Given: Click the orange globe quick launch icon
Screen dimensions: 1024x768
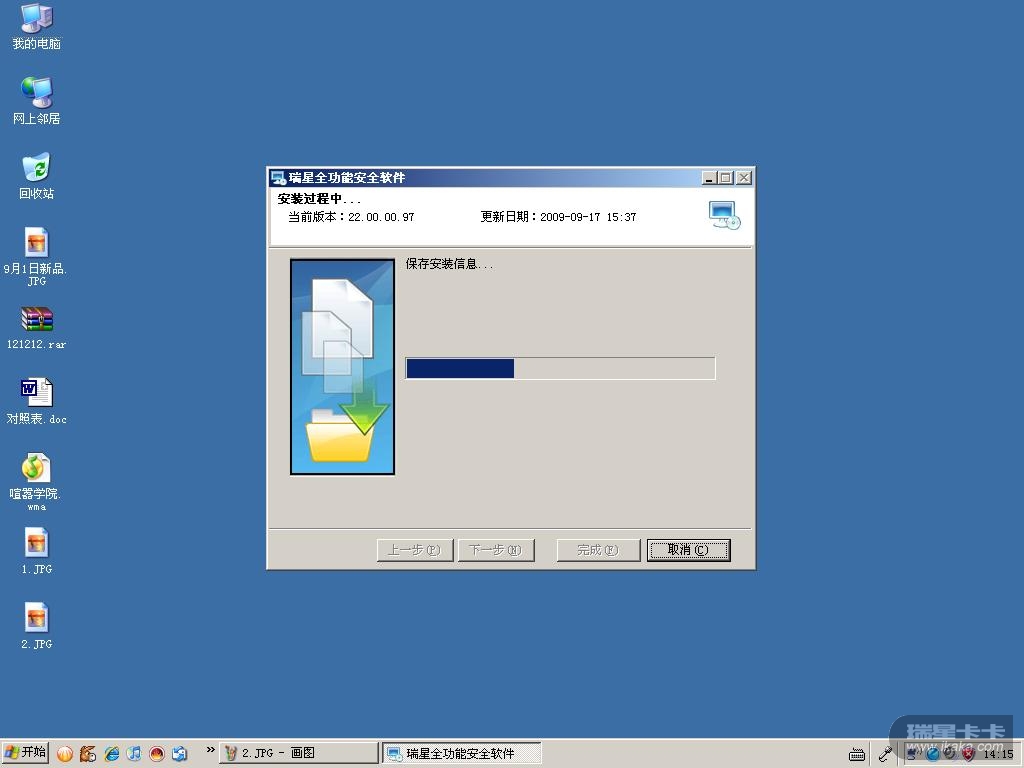Looking at the screenshot, I should tap(65, 754).
